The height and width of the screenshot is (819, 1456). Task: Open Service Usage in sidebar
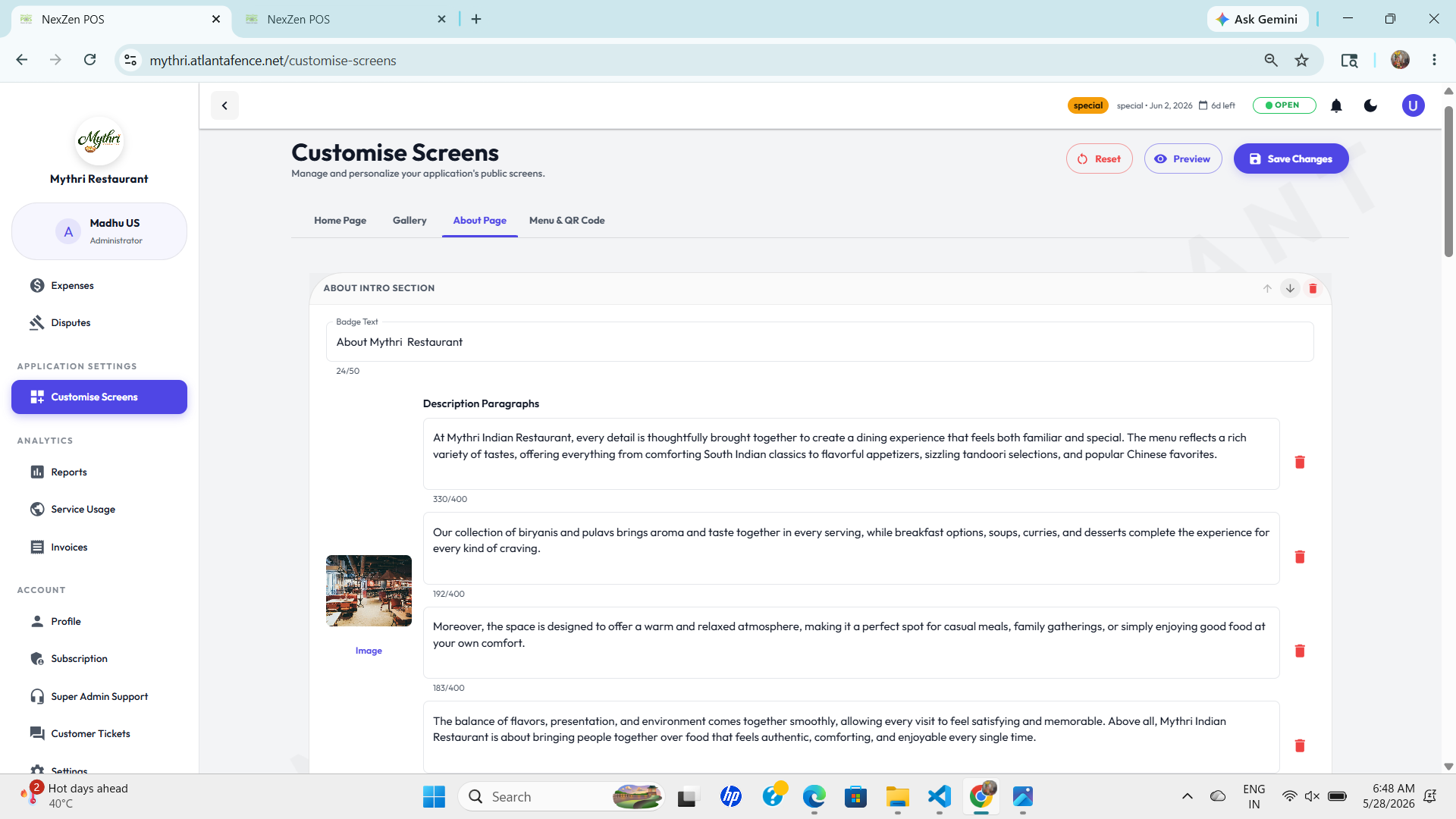click(99, 510)
